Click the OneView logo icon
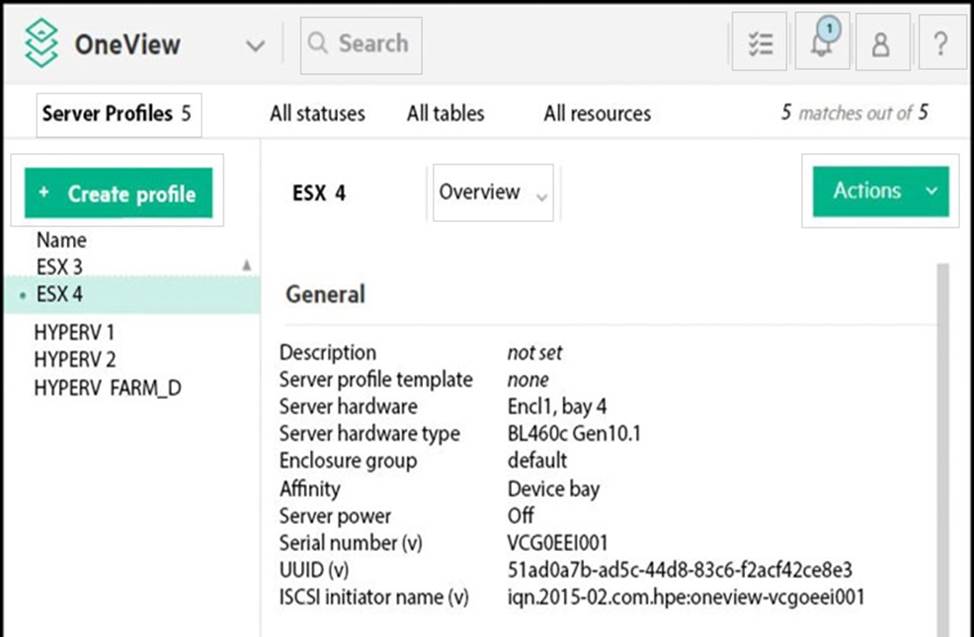This screenshot has height=637, width=974. click(x=41, y=45)
